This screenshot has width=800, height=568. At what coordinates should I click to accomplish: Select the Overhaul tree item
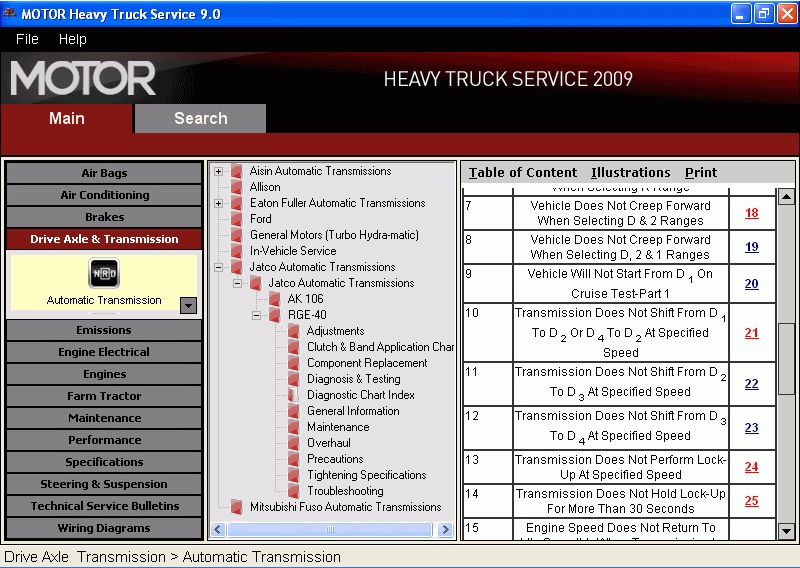click(x=329, y=443)
